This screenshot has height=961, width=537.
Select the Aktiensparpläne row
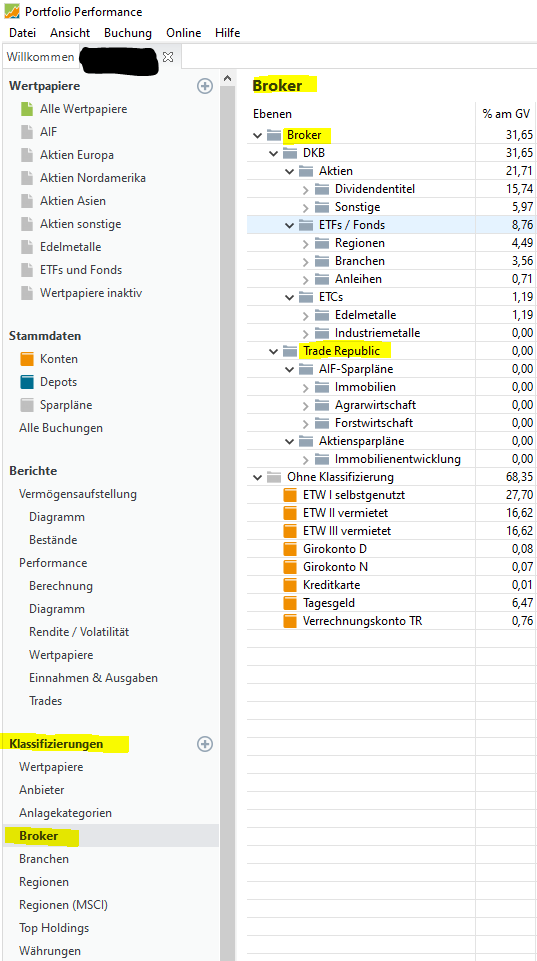(391, 441)
